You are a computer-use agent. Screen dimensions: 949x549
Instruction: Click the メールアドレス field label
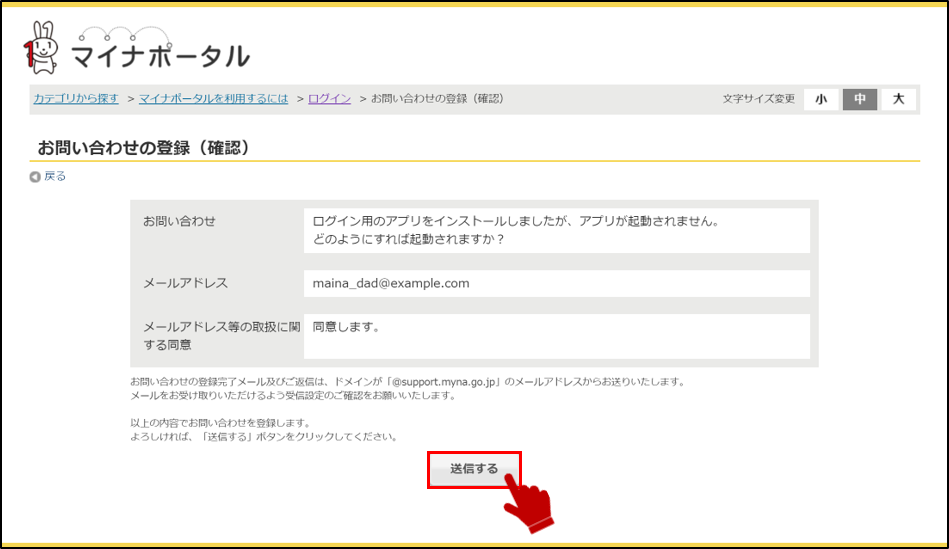185,283
